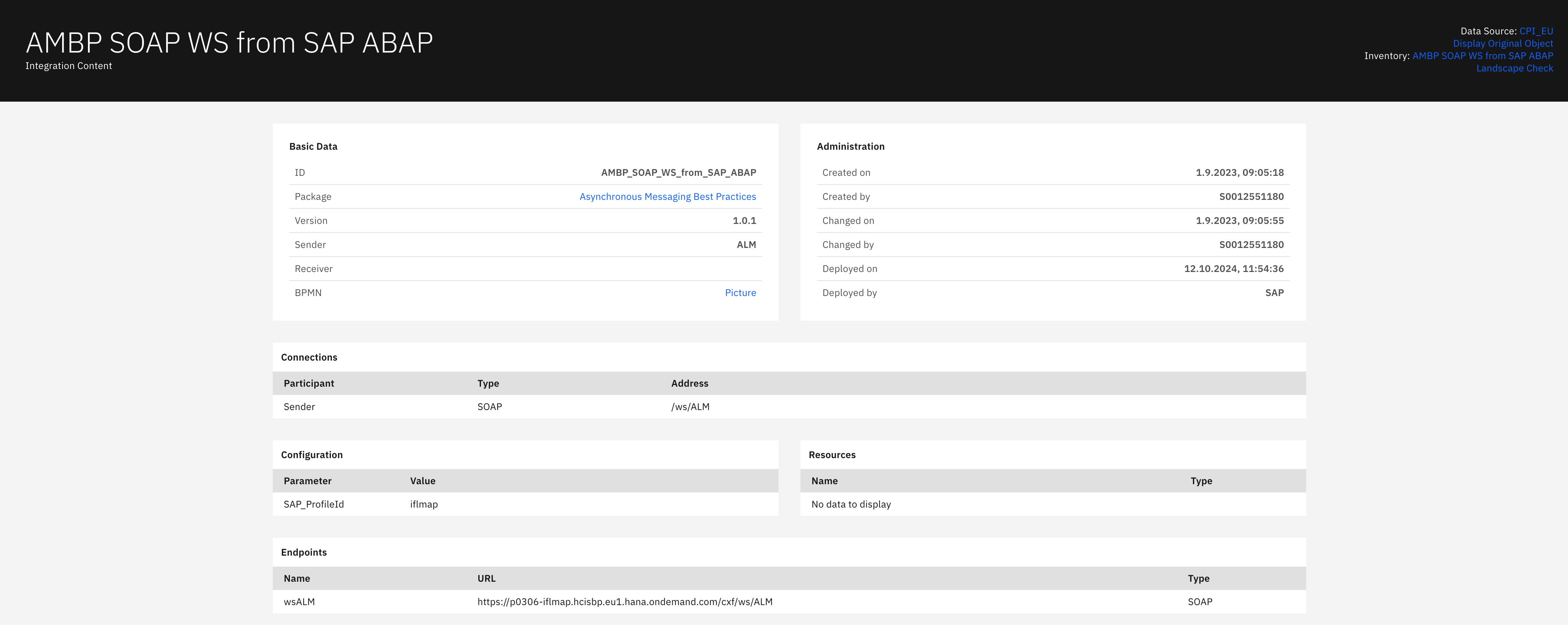This screenshot has width=1568, height=625.
Task: Click the Basic Data section heading
Action: (313, 147)
